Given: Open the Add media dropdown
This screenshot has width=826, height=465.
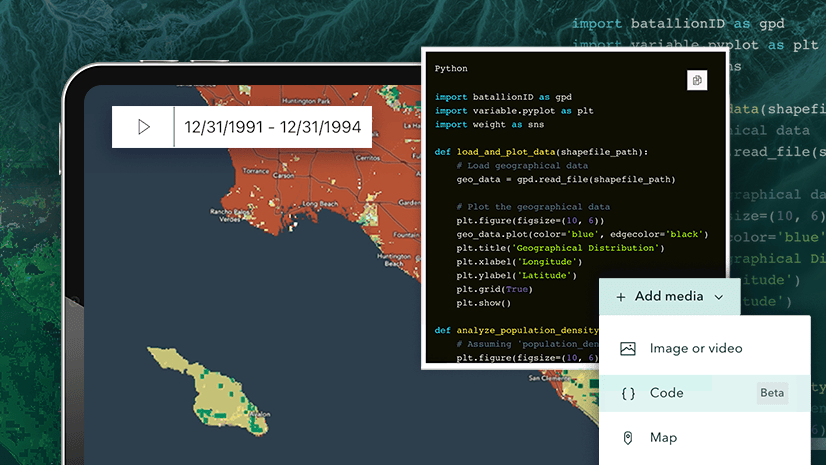Looking at the screenshot, I should coord(669,296).
